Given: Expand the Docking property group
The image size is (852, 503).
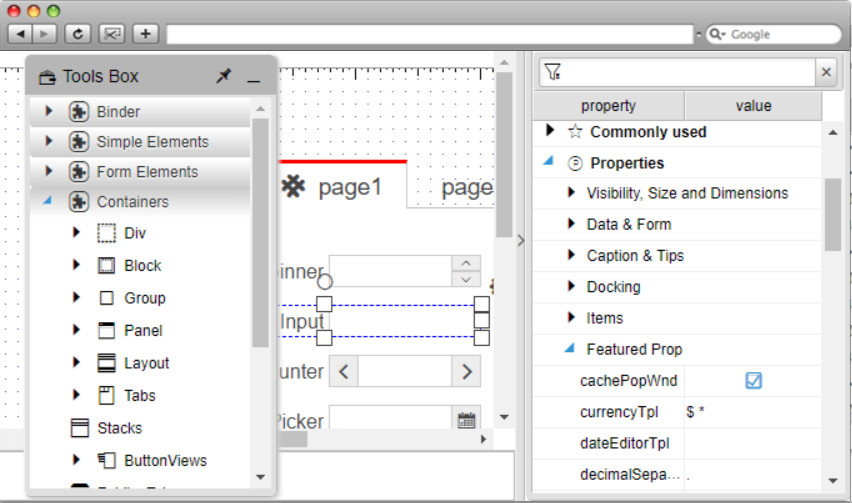Looking at the screenshot, I should pyautogui.click(x=571, y=286).
